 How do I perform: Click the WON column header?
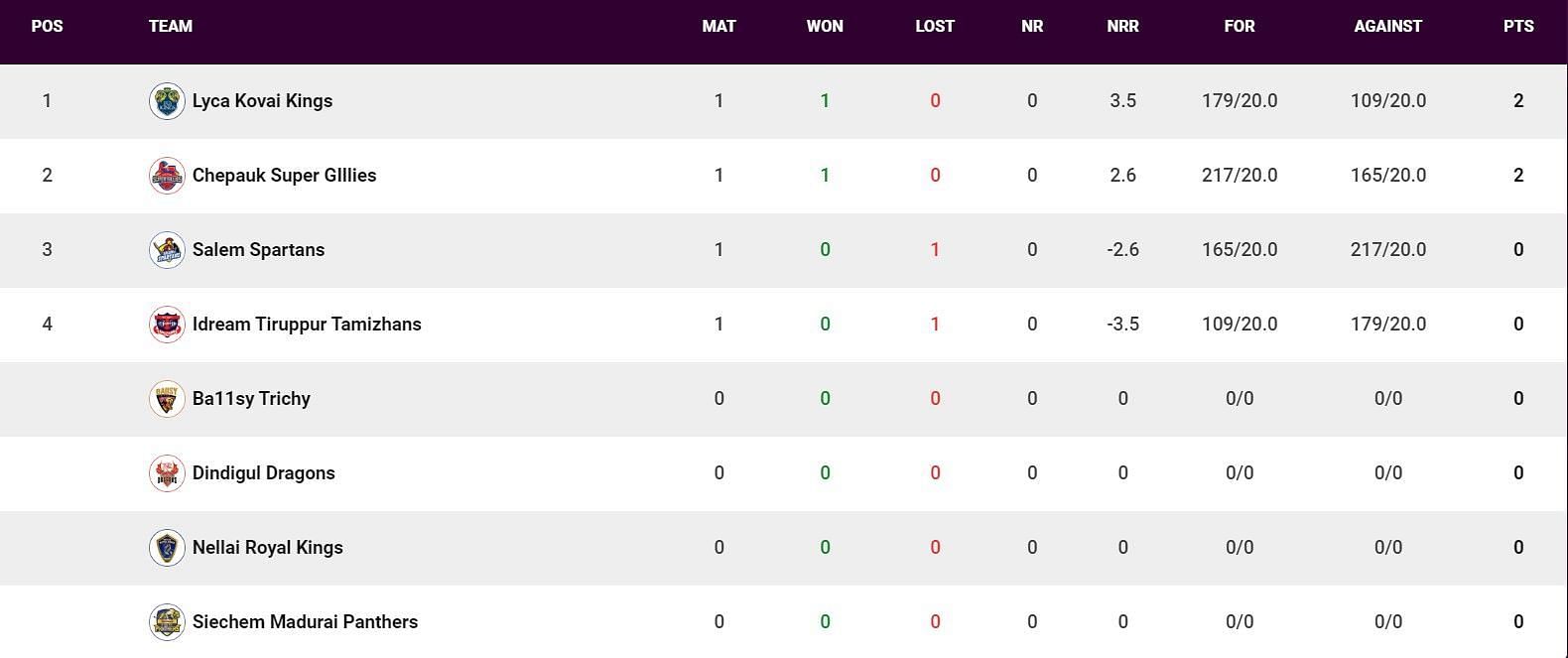[825, 26]
